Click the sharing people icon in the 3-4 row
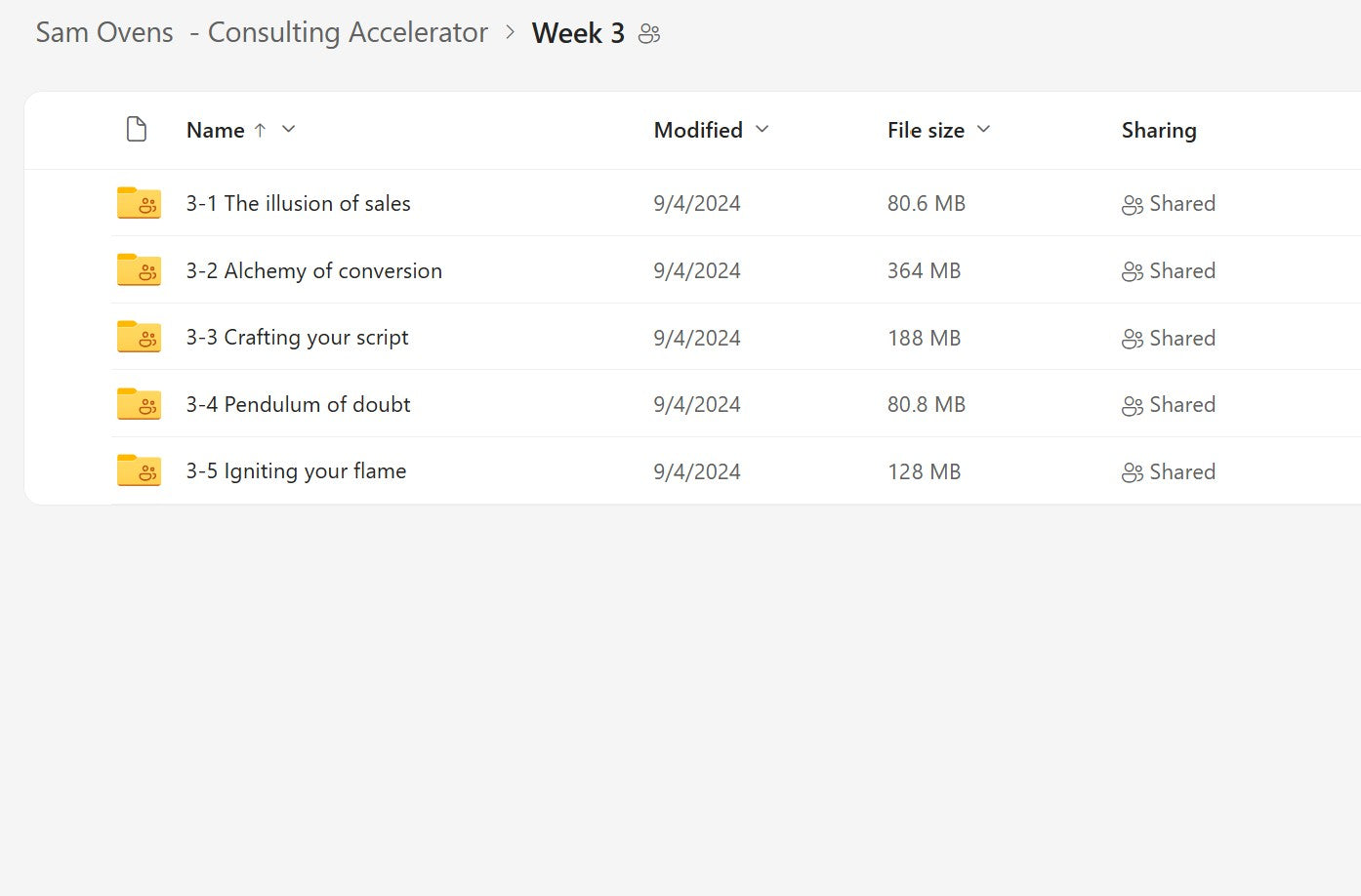 coord(1133,406)
